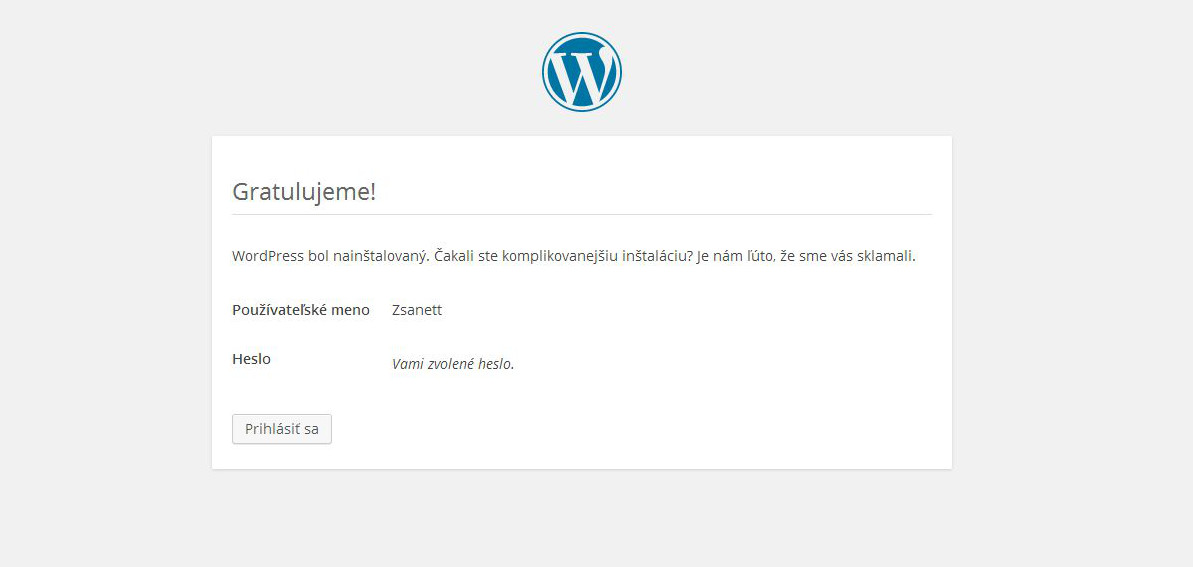Screen dimensions: 1193x567
Task: Select the "Gratulujeme!" heading text
Action: [304, 192]
